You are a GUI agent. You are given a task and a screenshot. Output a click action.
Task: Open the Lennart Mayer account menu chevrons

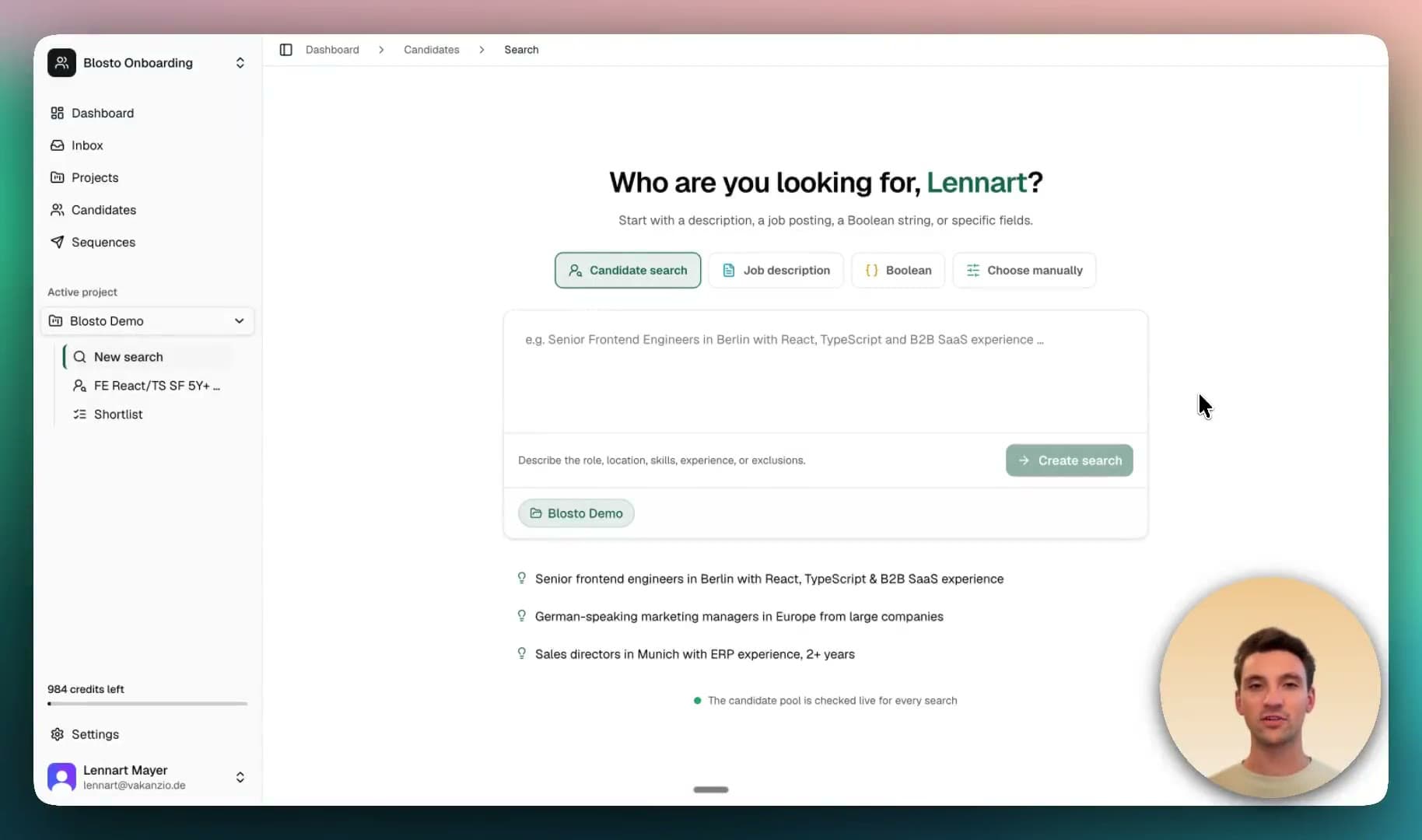[240, 777]
